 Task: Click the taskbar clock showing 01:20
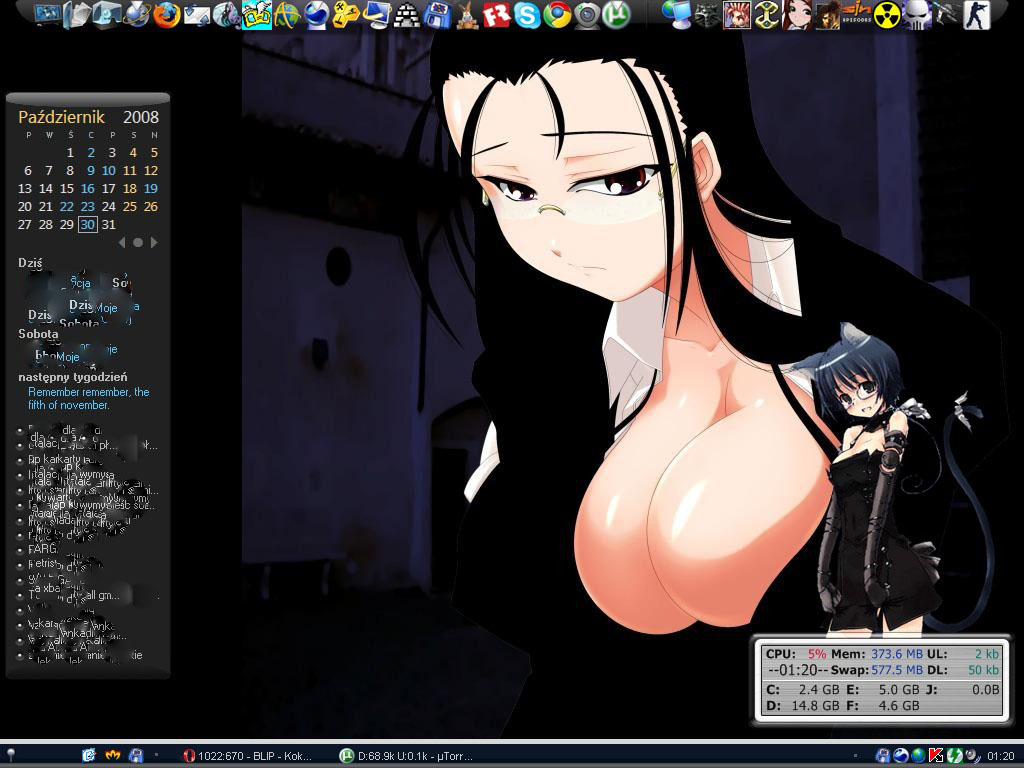click(1000, 756)
